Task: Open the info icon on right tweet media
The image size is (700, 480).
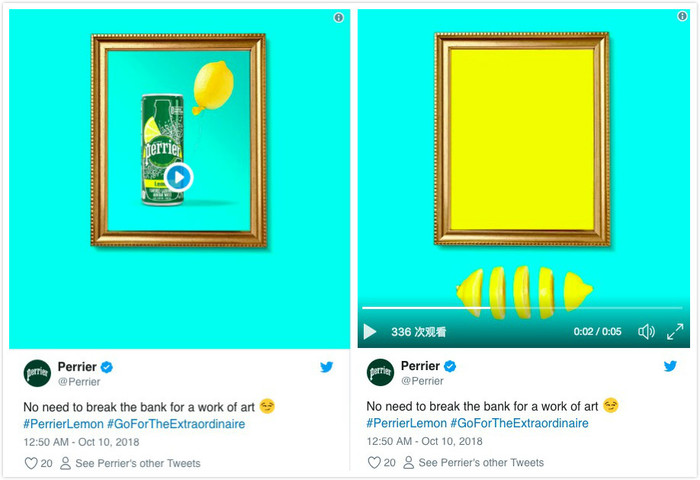Action: coord(682,16)
